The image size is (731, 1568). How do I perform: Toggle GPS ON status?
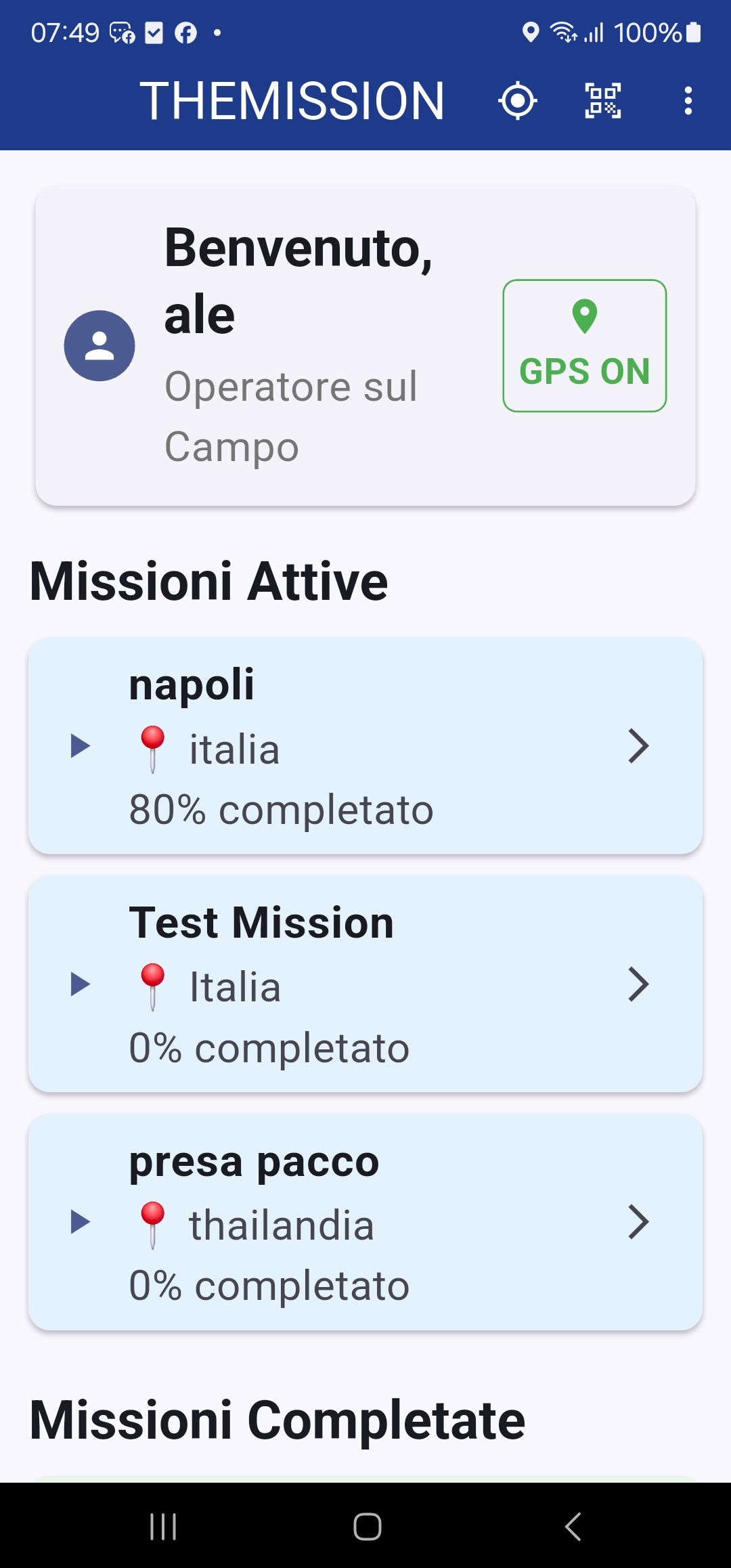tap(583, 345)
